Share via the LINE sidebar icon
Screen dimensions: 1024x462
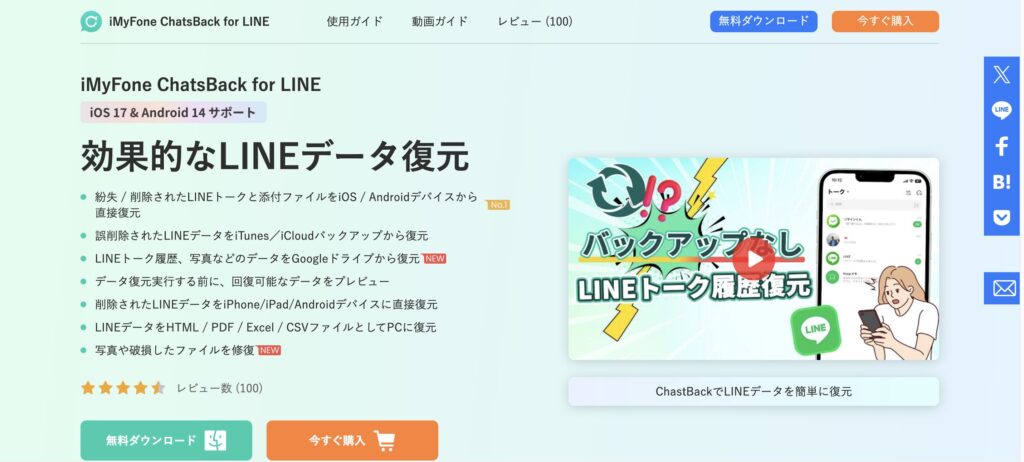pos(1001,110)
